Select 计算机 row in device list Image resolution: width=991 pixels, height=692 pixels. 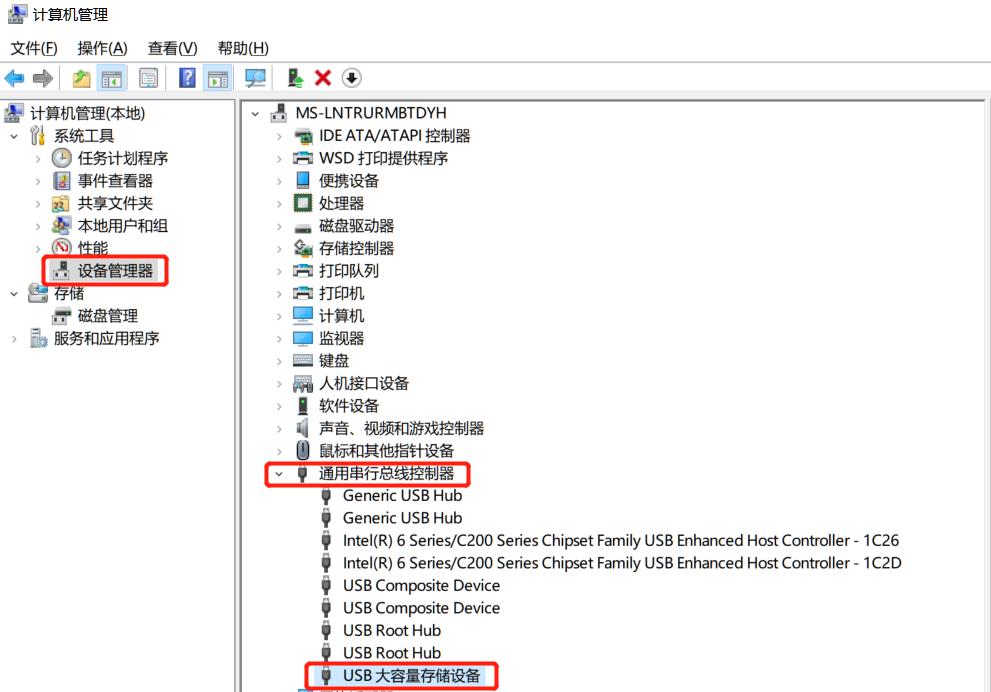click(341, 316)
